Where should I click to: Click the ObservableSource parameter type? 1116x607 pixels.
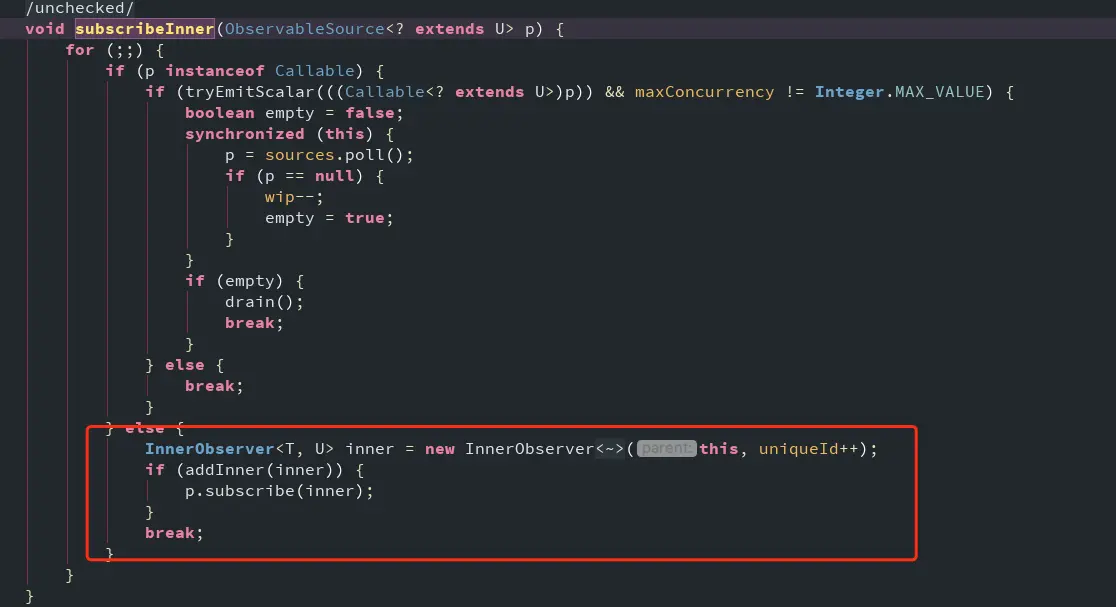click(305, 29)
